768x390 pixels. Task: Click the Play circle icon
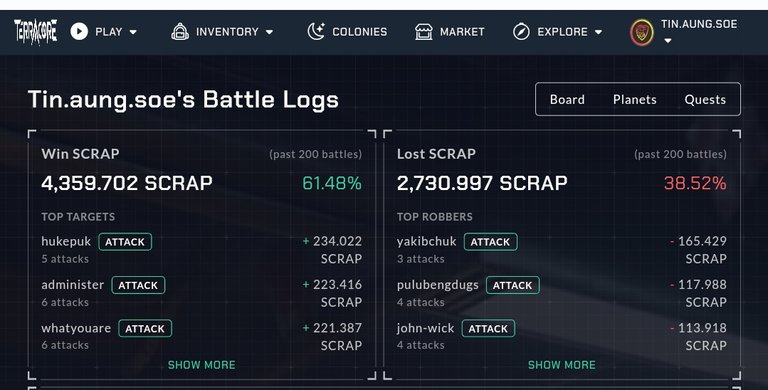pos(79,32)
